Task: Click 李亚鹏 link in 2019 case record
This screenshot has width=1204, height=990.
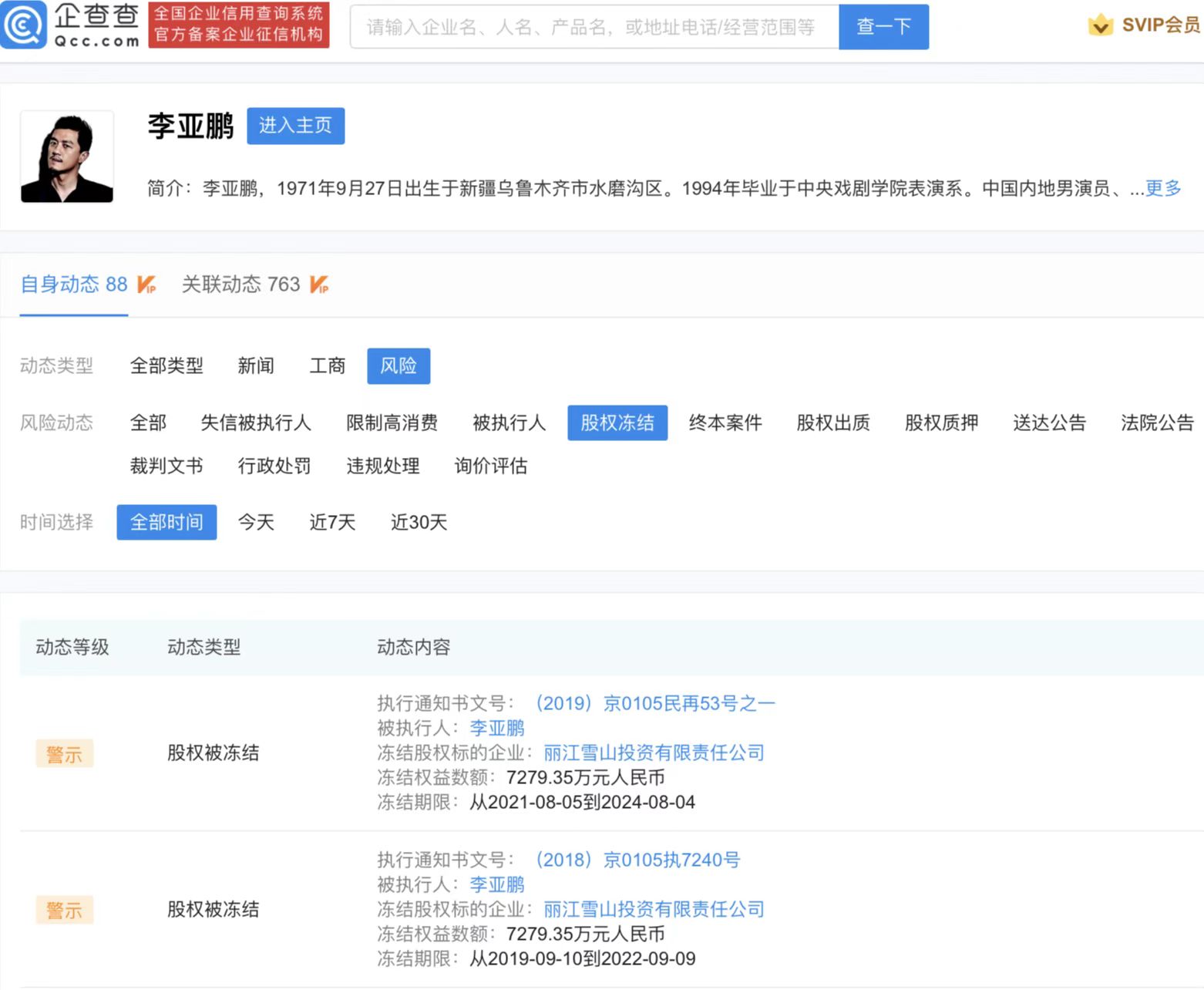Action: pyautogui.click(x=497, y=728)
